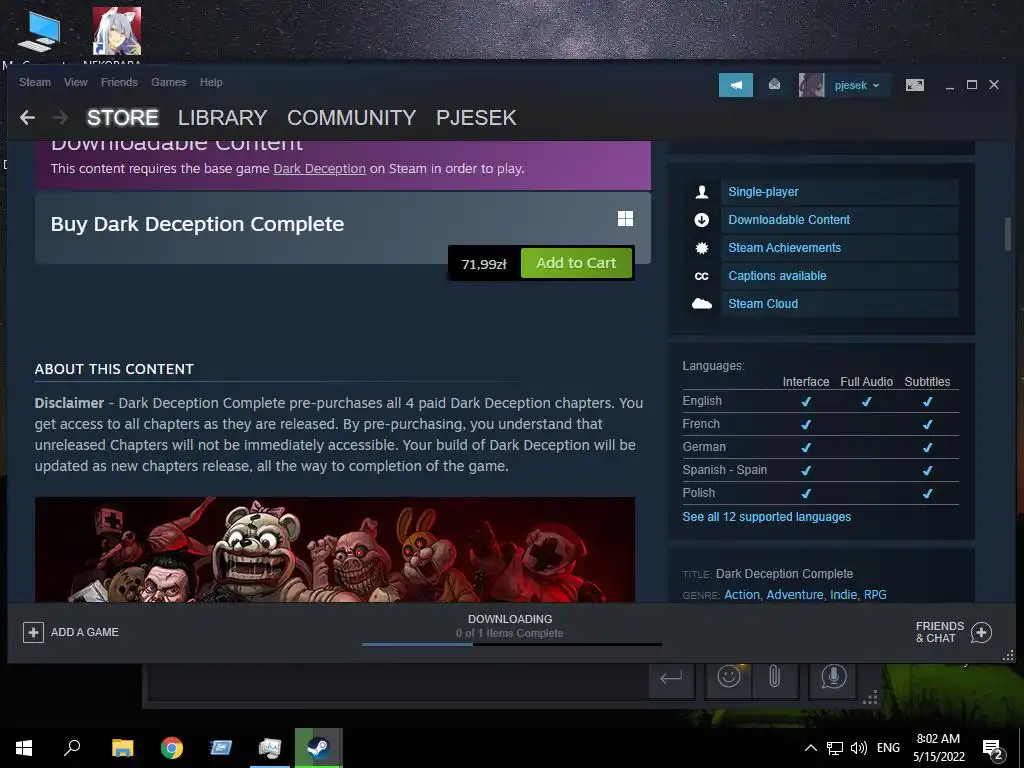Switch to the STORE tab

123,118
